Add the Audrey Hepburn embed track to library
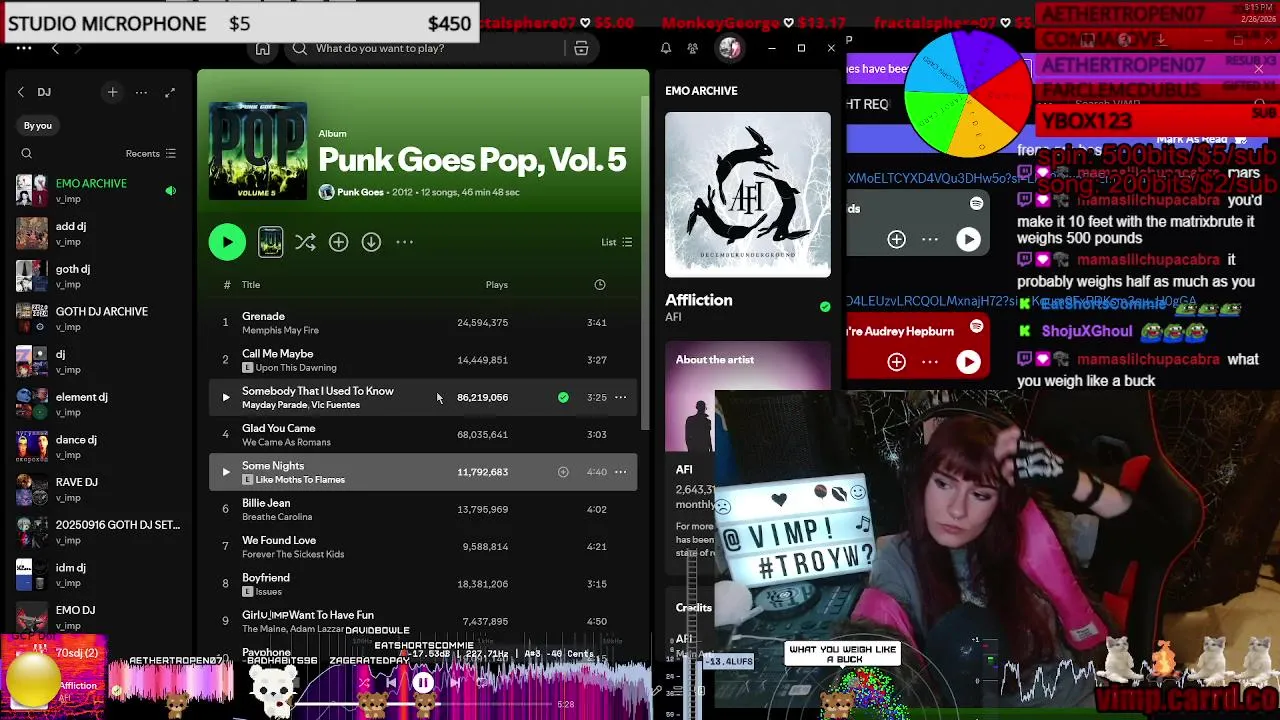Image resolution: width=1280 pixels, height=720 pixels. coord(896,362)
